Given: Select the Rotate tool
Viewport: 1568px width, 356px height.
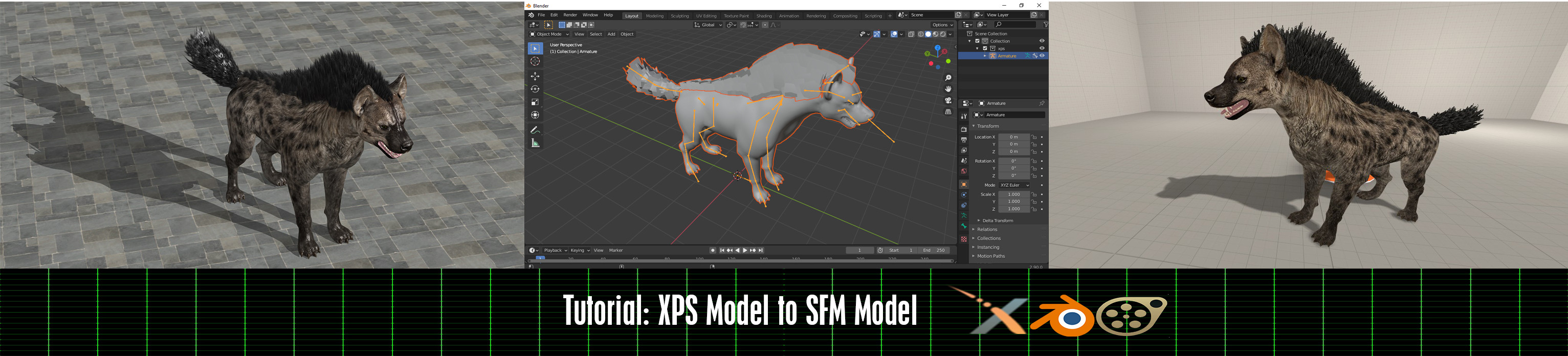Looking at the screenshot, I should point(535,89).
